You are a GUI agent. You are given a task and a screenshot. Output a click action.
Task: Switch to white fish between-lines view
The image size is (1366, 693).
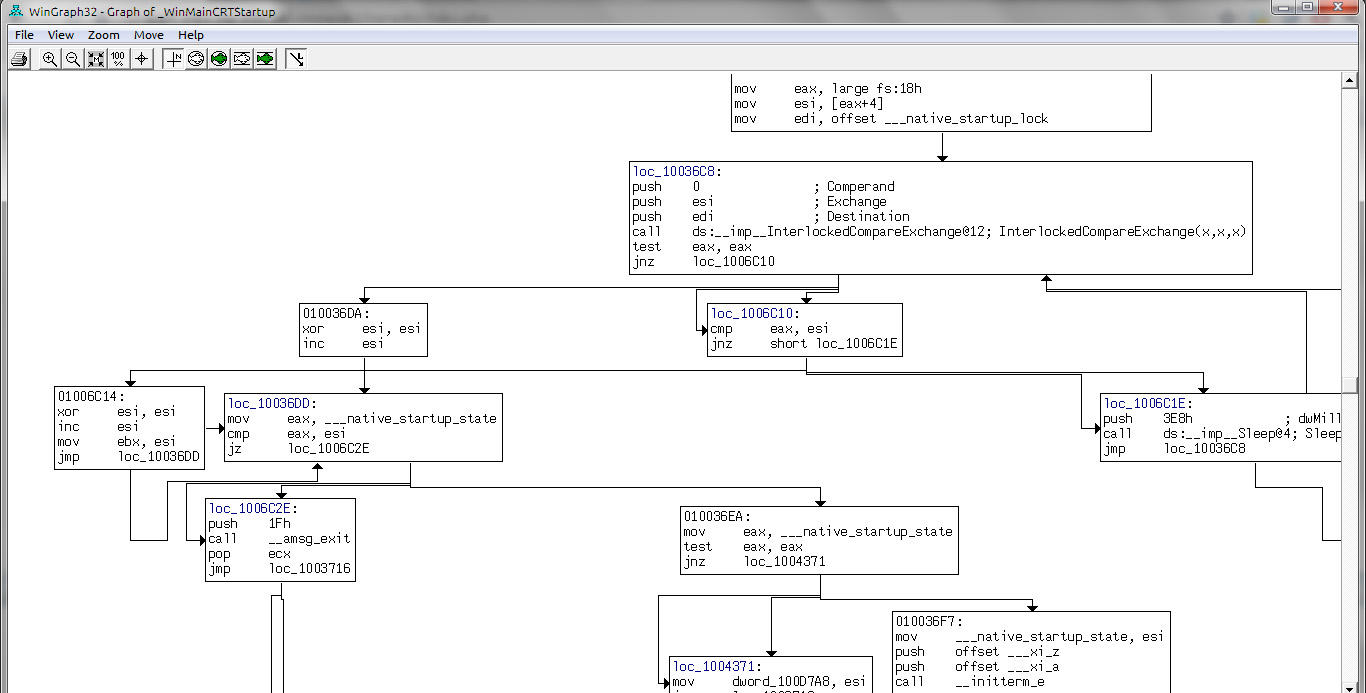(x=241, y=59)
